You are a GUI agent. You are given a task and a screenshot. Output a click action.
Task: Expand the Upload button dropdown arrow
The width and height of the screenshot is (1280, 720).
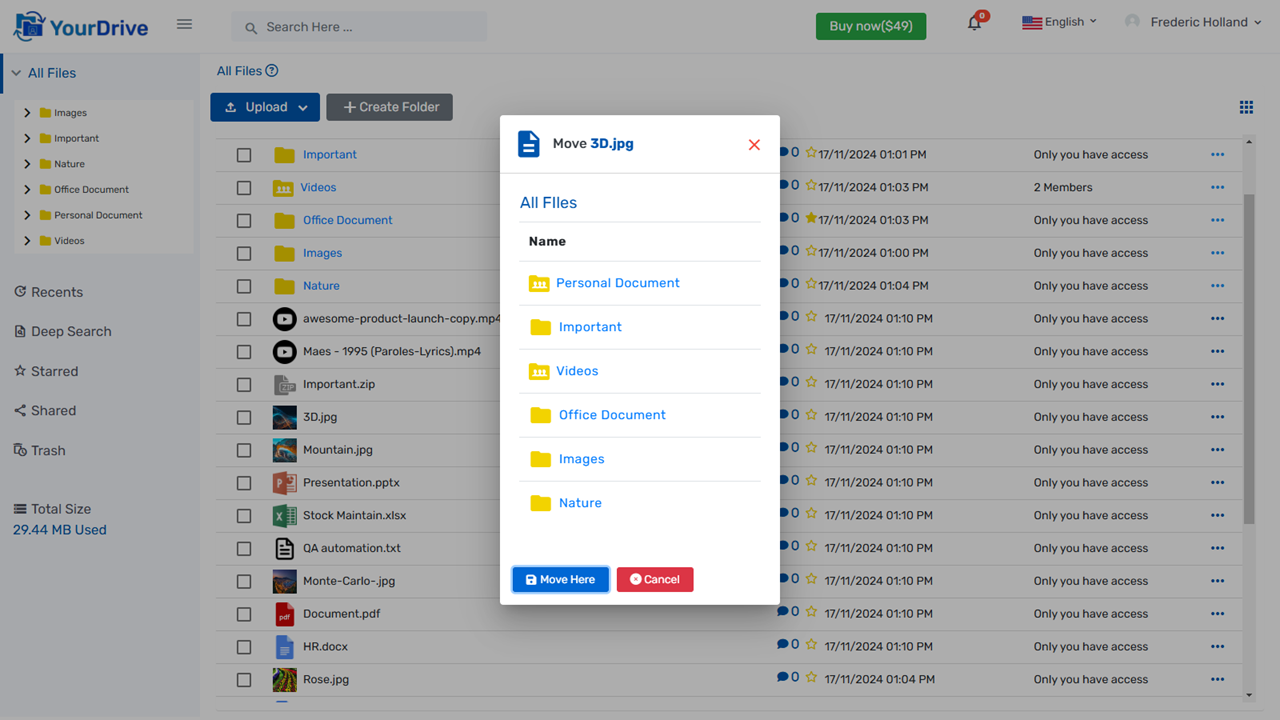pyautogui.click(x=300, y=107)
